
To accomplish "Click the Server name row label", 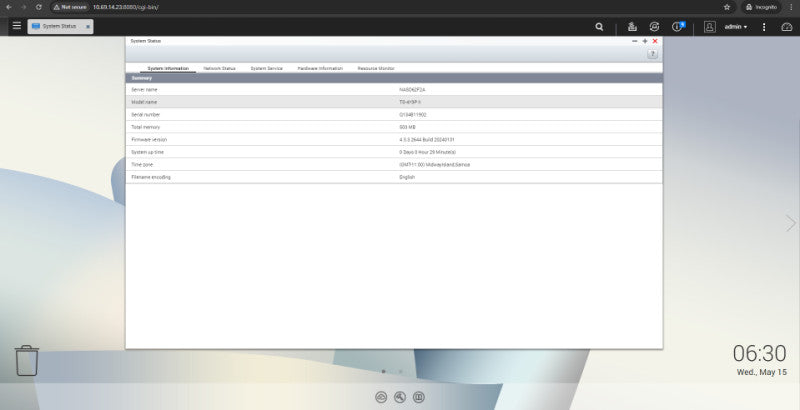I will [x=144, y=90].
